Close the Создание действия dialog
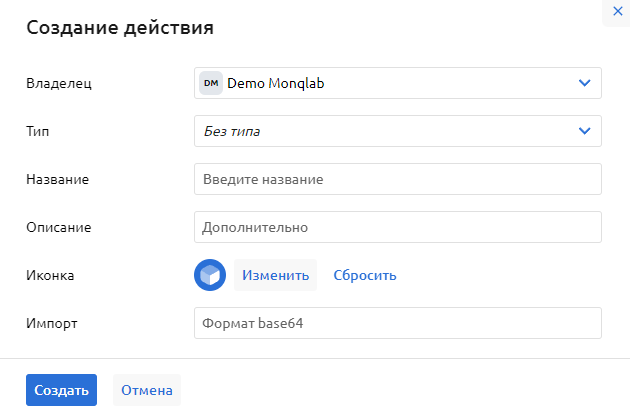 pos(616,9)
